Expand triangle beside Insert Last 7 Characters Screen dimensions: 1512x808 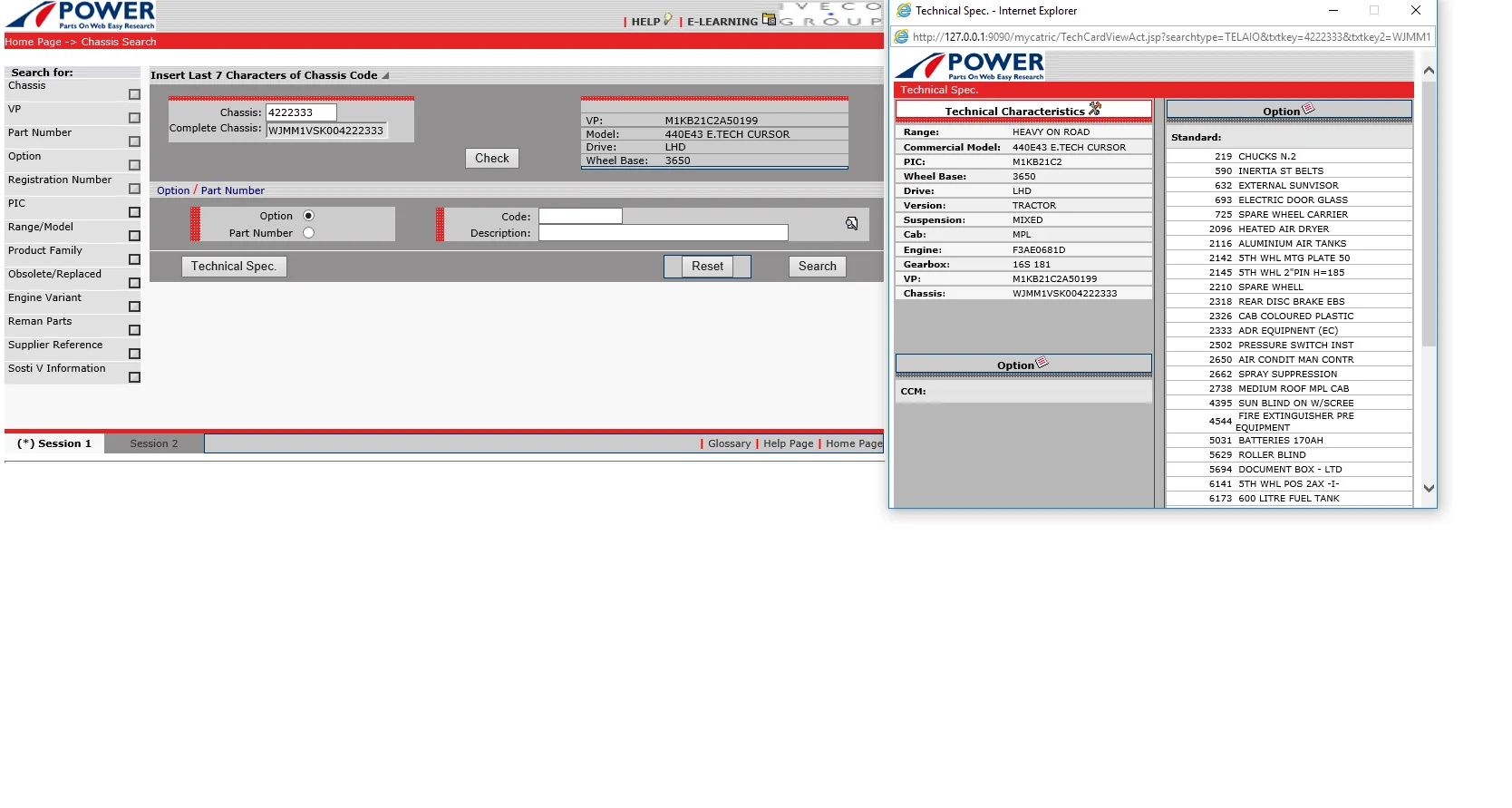(x=385, y=76)
